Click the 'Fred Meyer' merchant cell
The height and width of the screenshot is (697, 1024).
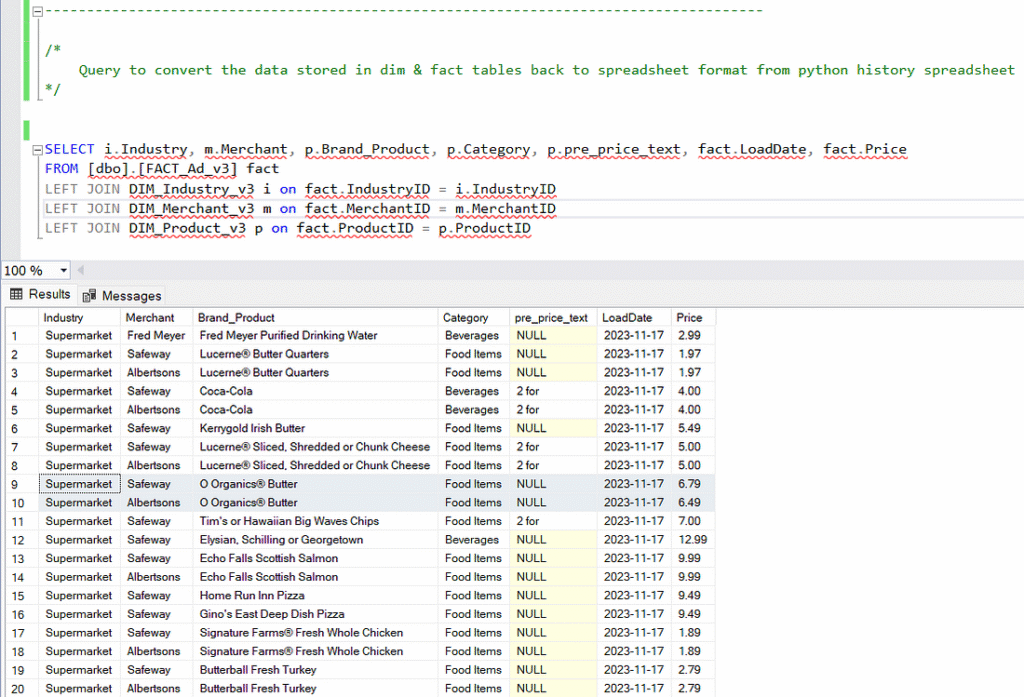tap(156, 336)
